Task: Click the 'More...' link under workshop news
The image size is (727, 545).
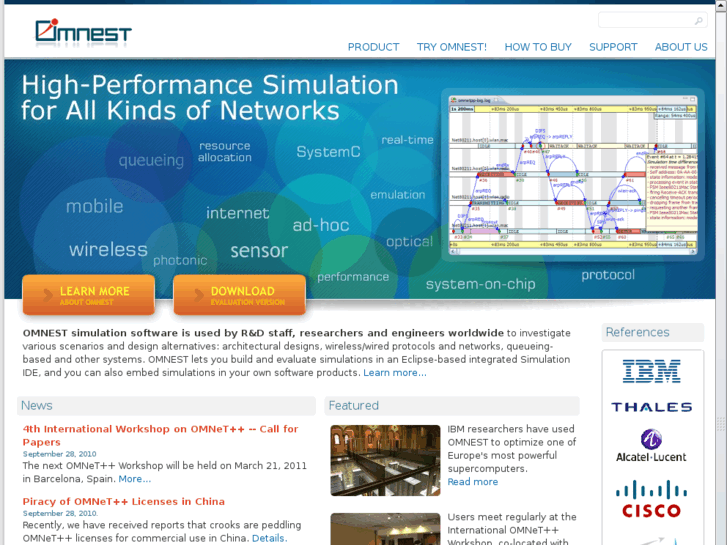Action: [x=134, y=479]
